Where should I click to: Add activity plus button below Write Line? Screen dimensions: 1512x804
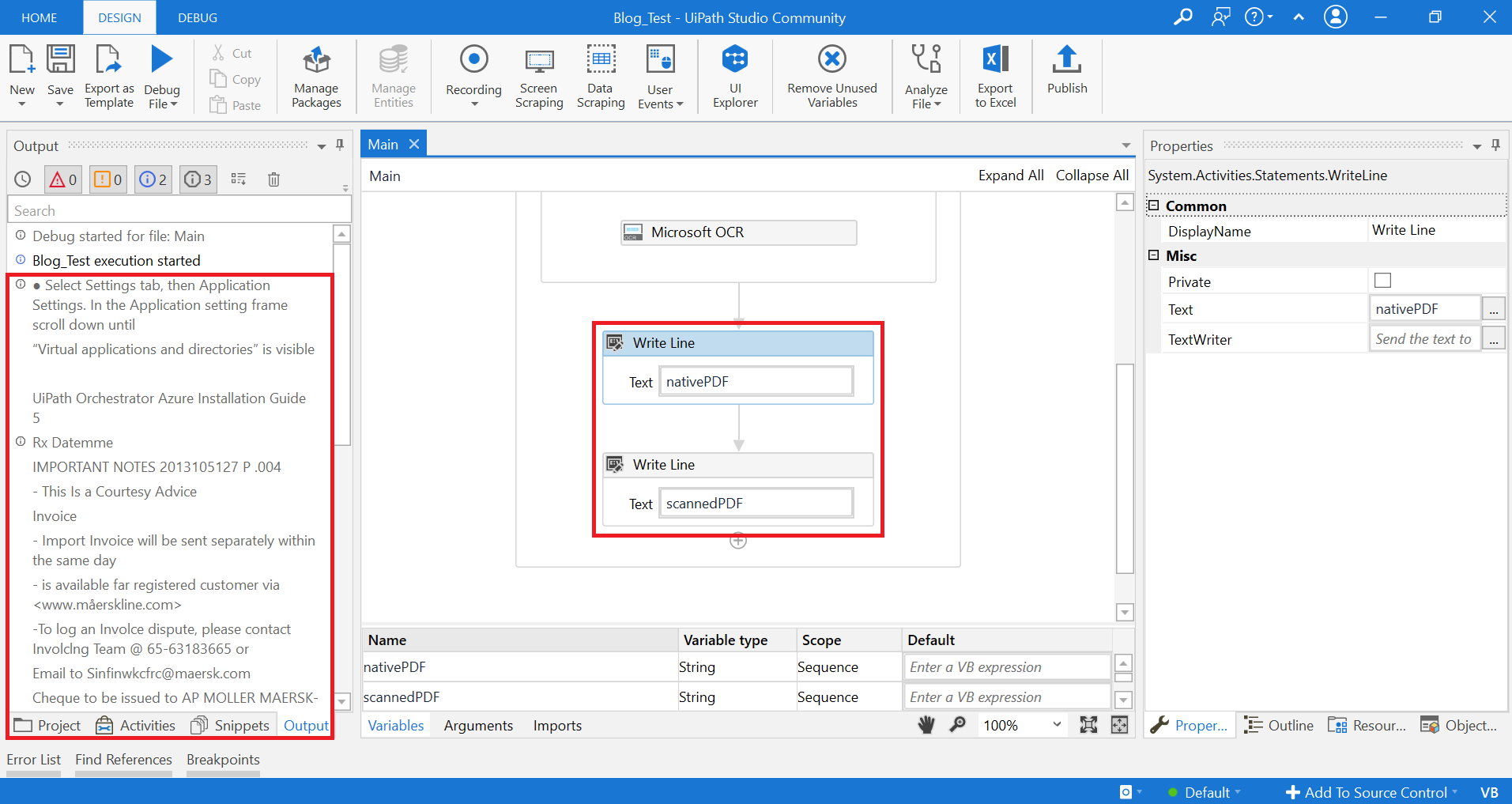(738, 541)
